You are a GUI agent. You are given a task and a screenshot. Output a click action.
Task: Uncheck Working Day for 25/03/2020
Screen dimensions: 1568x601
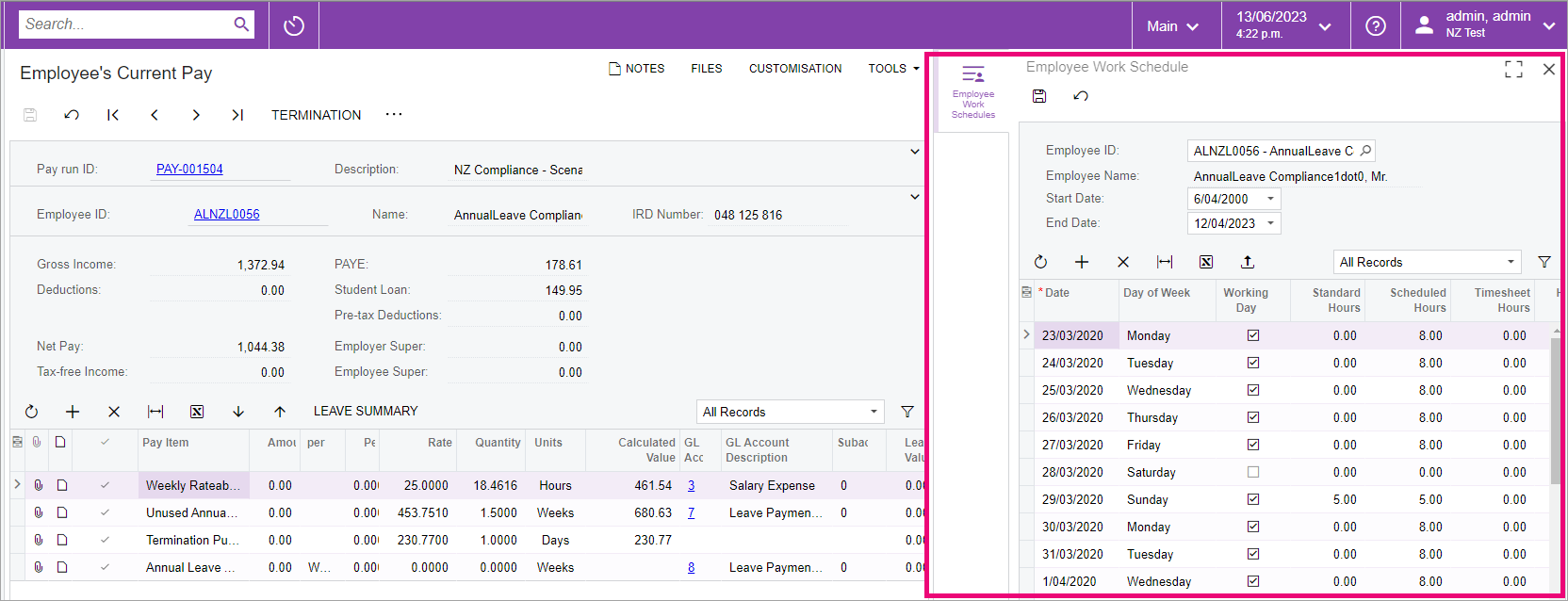pyautogui.click(x=1253, y=390)
